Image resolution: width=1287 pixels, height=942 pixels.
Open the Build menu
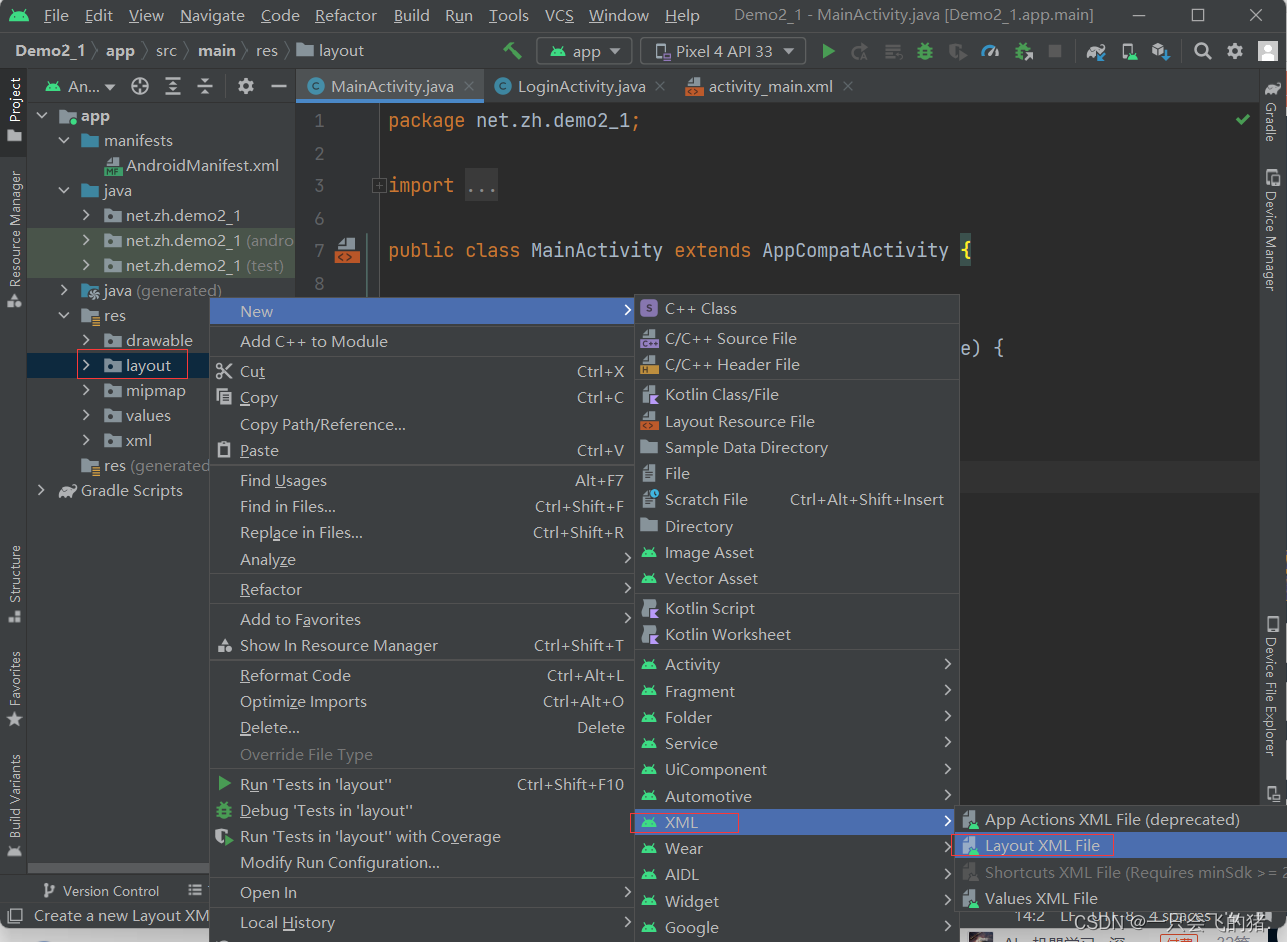click(412, 16)
